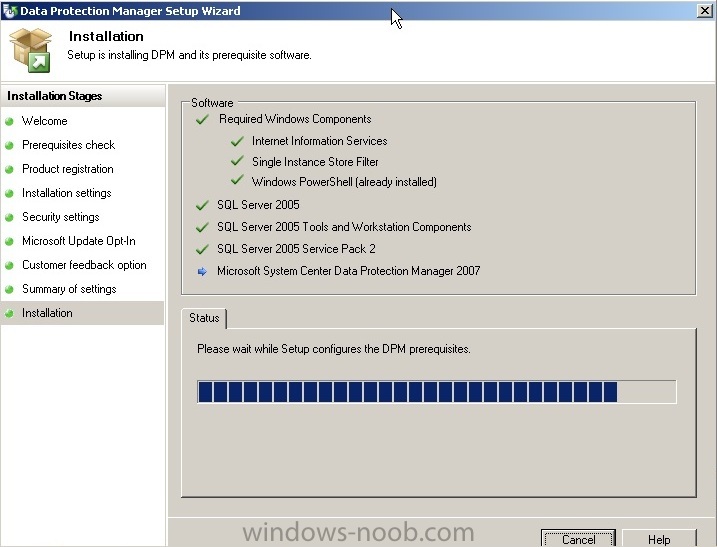Click the SQL Server 2005 entry
Screen dimensions: 717x547
pyautogui.click(x=258, y=204)
